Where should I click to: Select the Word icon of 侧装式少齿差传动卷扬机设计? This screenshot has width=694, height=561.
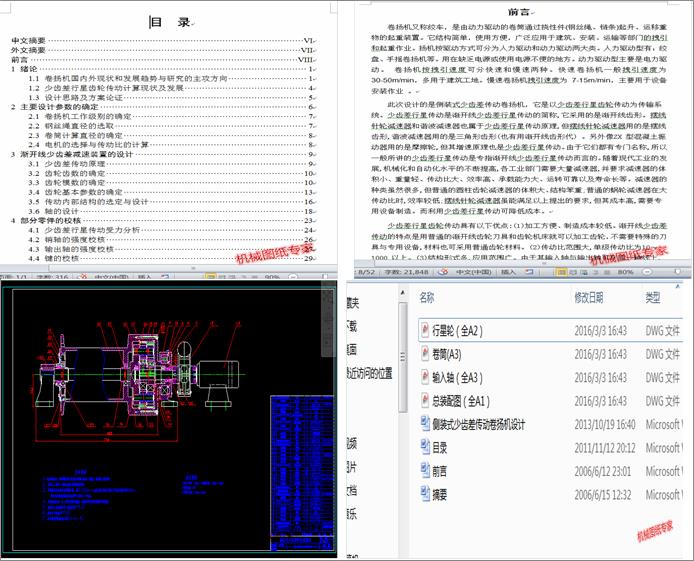(x=425, y=424)
